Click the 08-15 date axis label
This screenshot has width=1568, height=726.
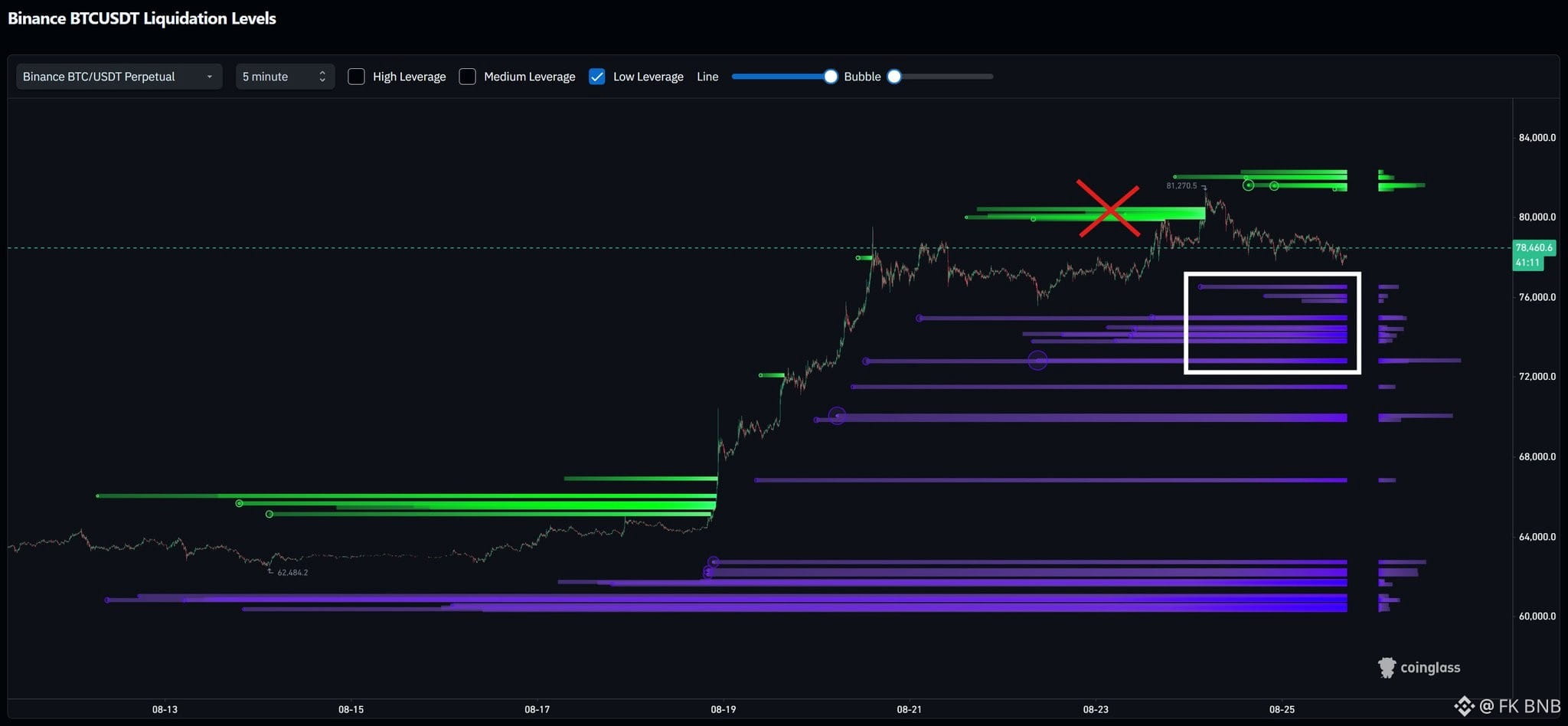[x=351, y=709]
